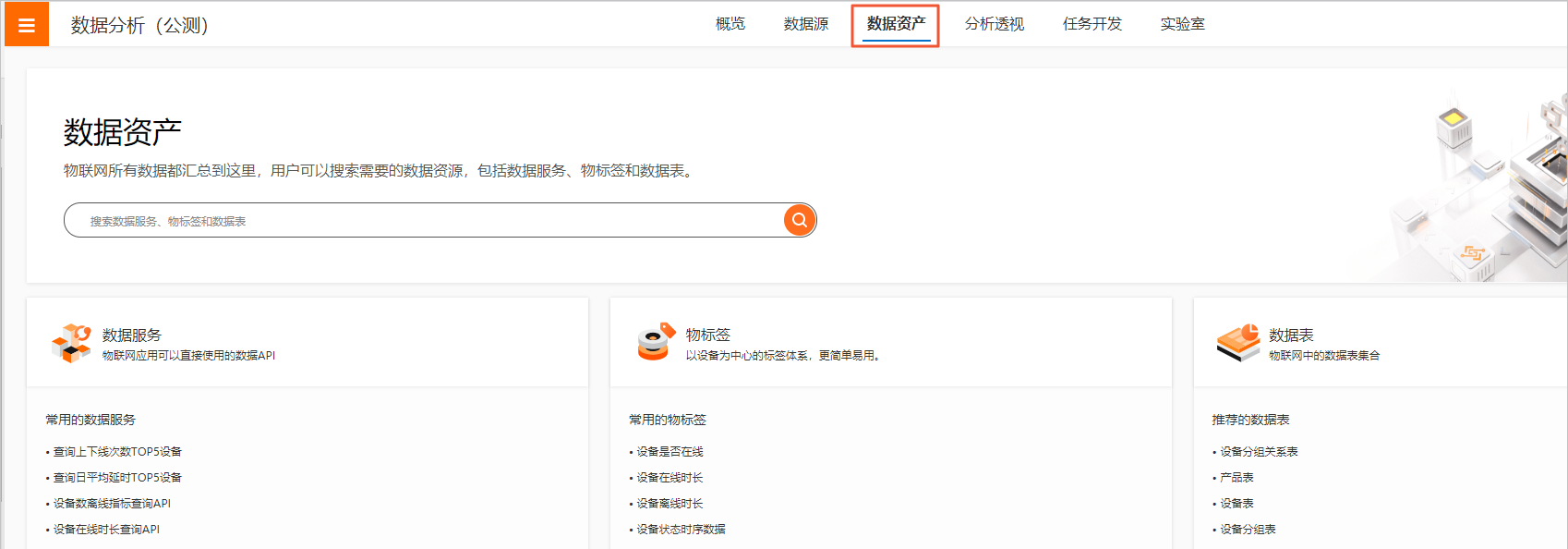Open the 分析透视 tab
This screenshot has height=549, width=1568.
tap(995, 24)
